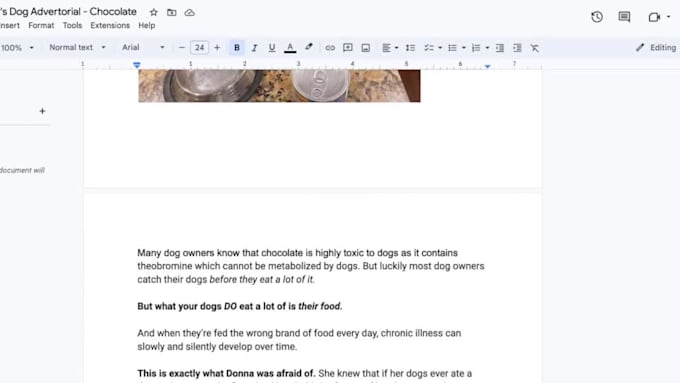Open line and paragraph spacing
This screenshot has width=680, height=383.
tap(410, 48)
